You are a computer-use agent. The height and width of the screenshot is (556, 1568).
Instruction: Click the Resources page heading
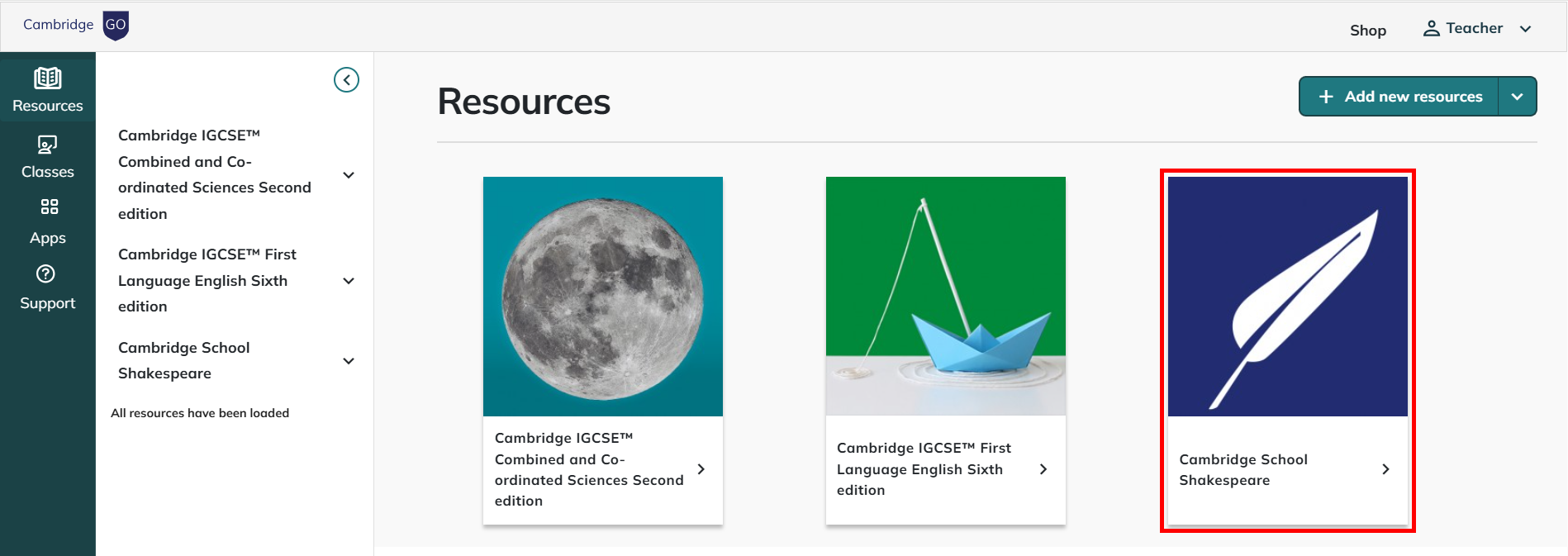tap(524, 102)
